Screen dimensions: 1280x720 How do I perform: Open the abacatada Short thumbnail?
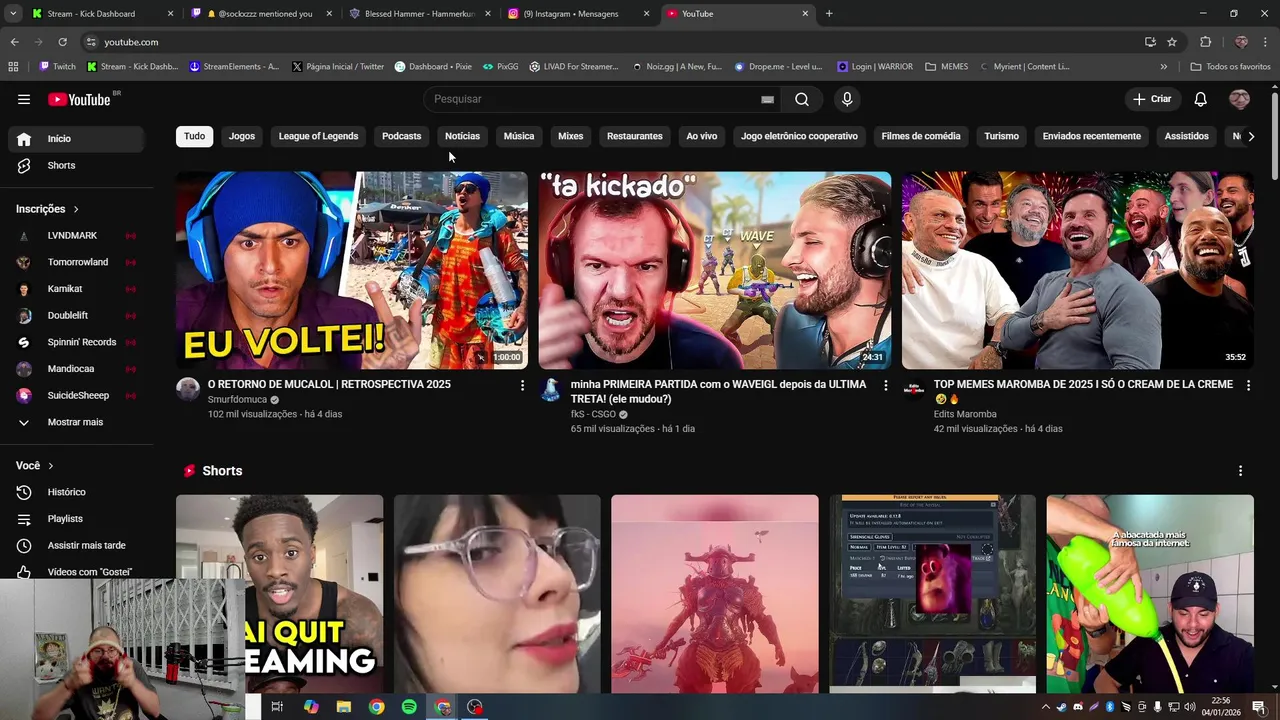(1150, 593)
